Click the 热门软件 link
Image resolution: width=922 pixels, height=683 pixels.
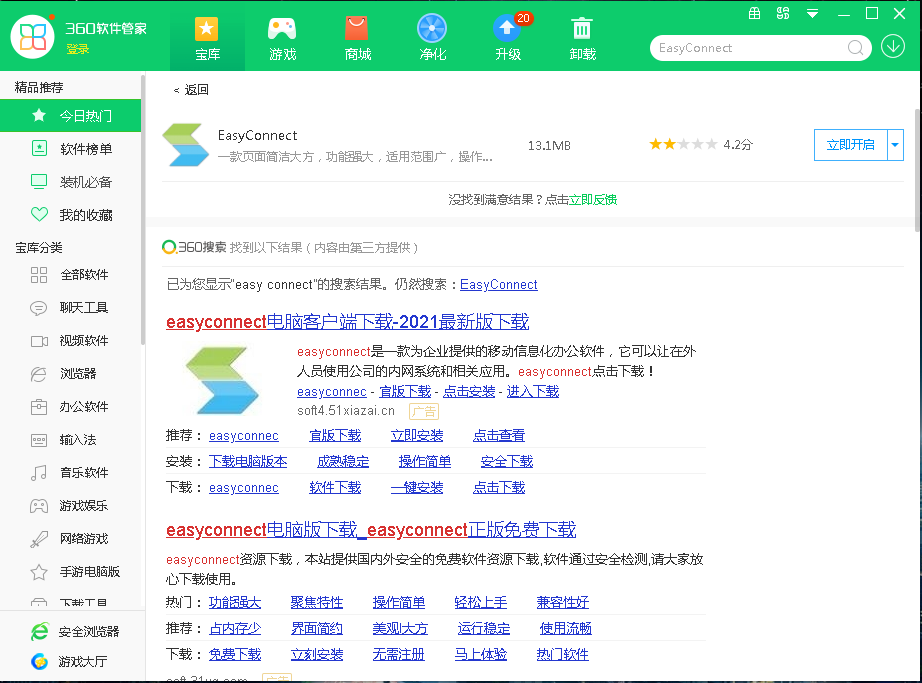pos(563,654)
